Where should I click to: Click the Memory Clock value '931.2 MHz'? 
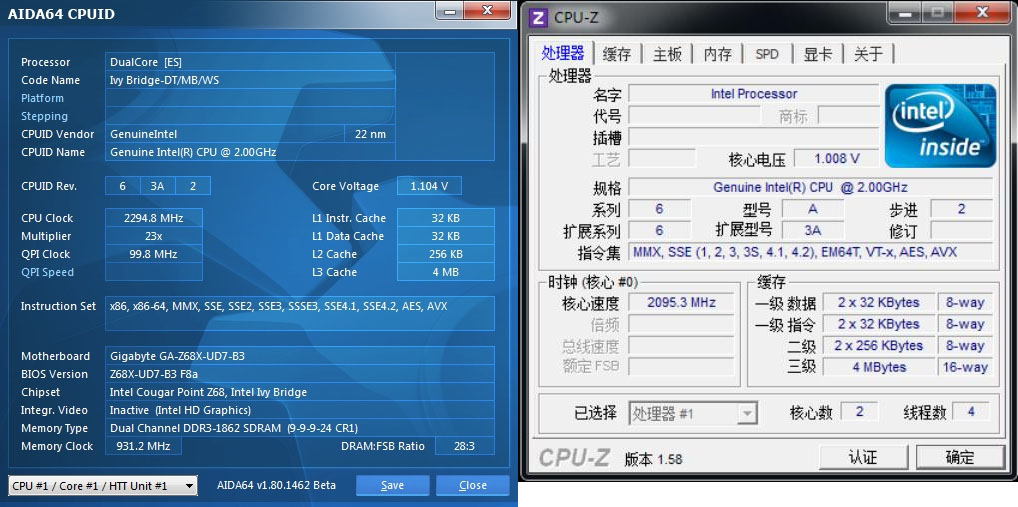(x=143, y=447)
